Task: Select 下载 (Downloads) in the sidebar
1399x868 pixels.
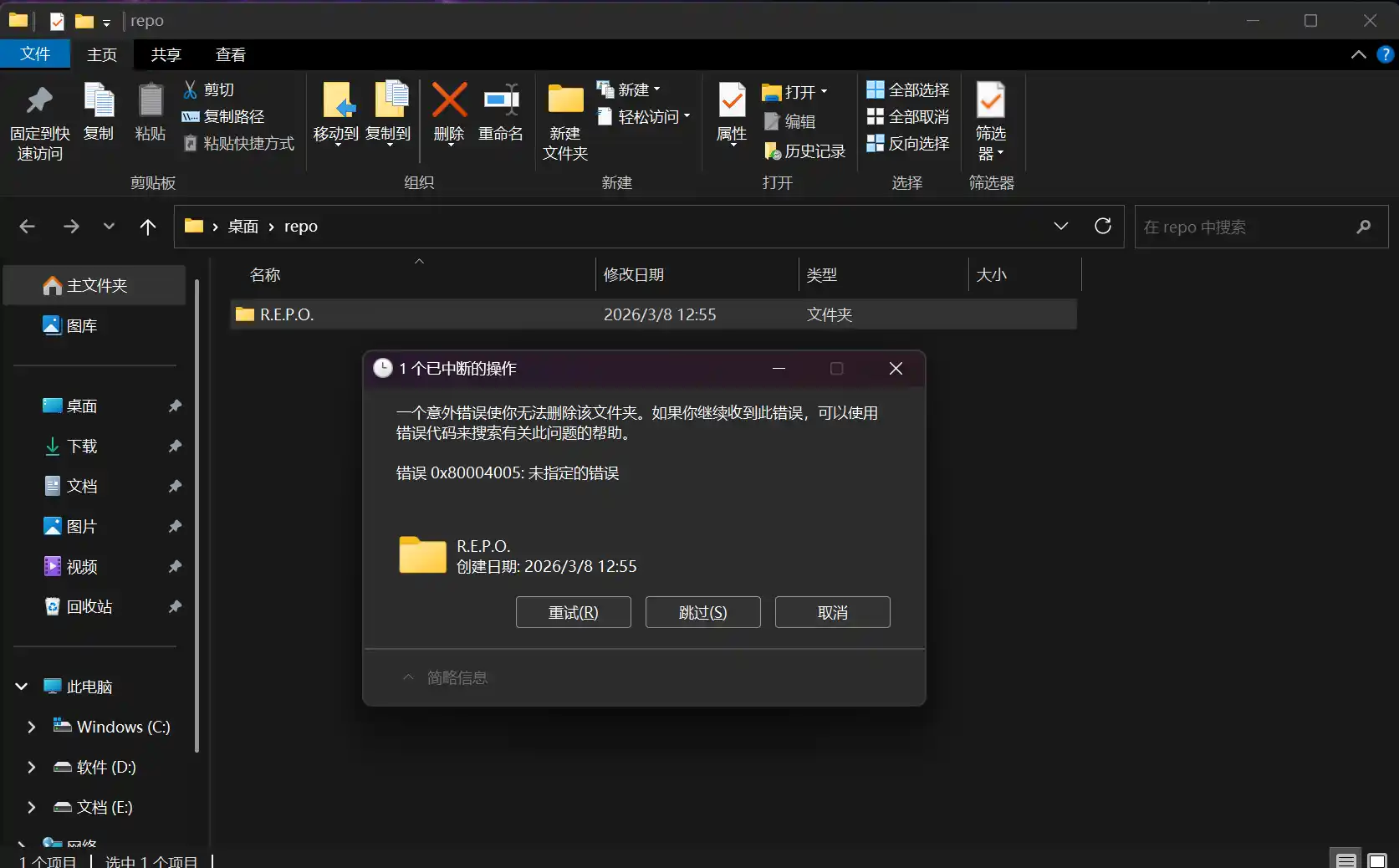Action: (x=82, y=446)
